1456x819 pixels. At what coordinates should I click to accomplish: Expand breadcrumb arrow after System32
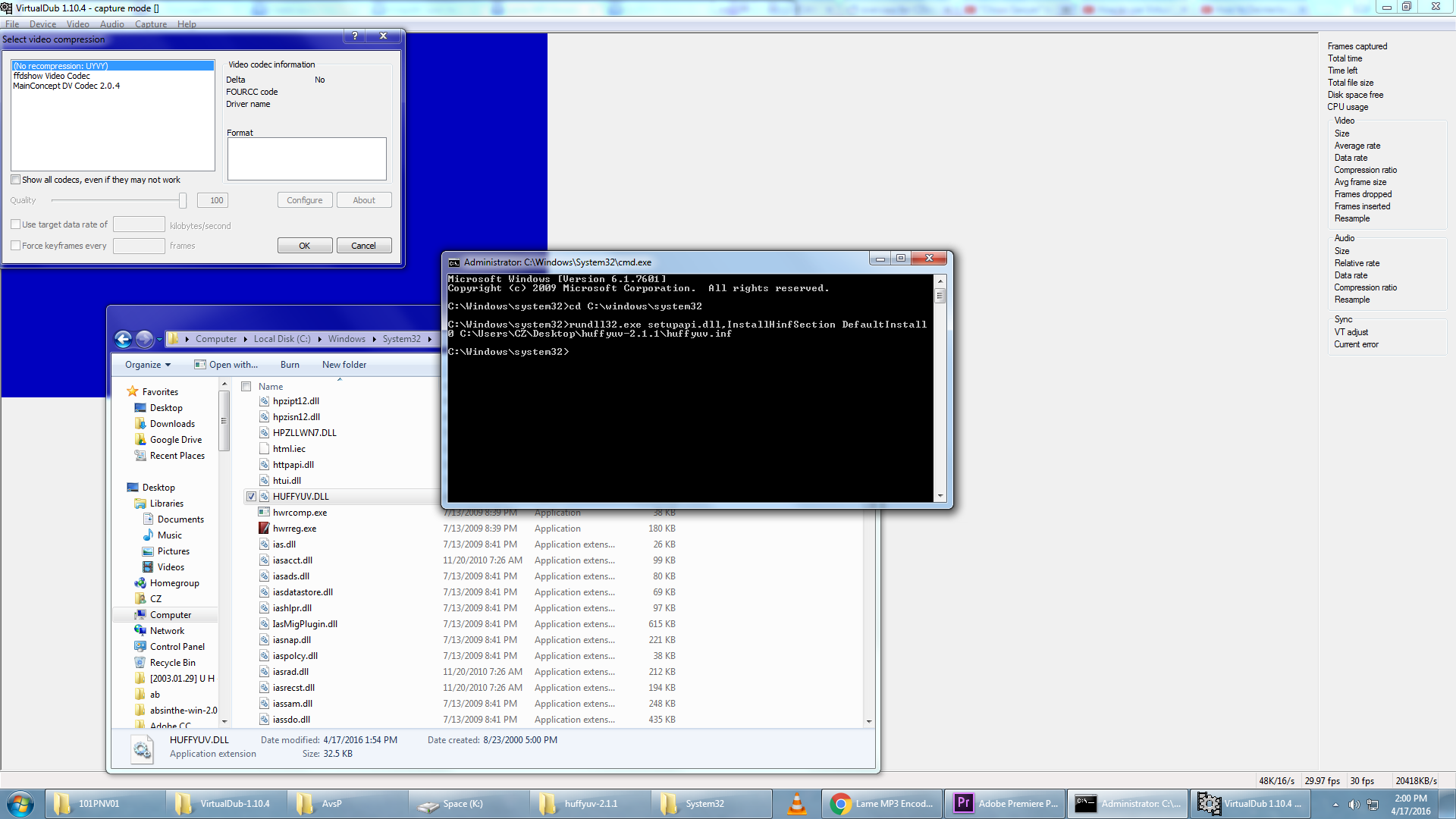[x=430, y=339]
